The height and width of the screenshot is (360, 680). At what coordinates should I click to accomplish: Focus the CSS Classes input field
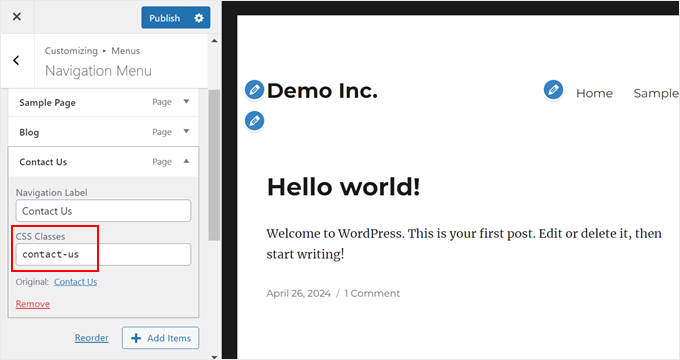pos(103,255)
